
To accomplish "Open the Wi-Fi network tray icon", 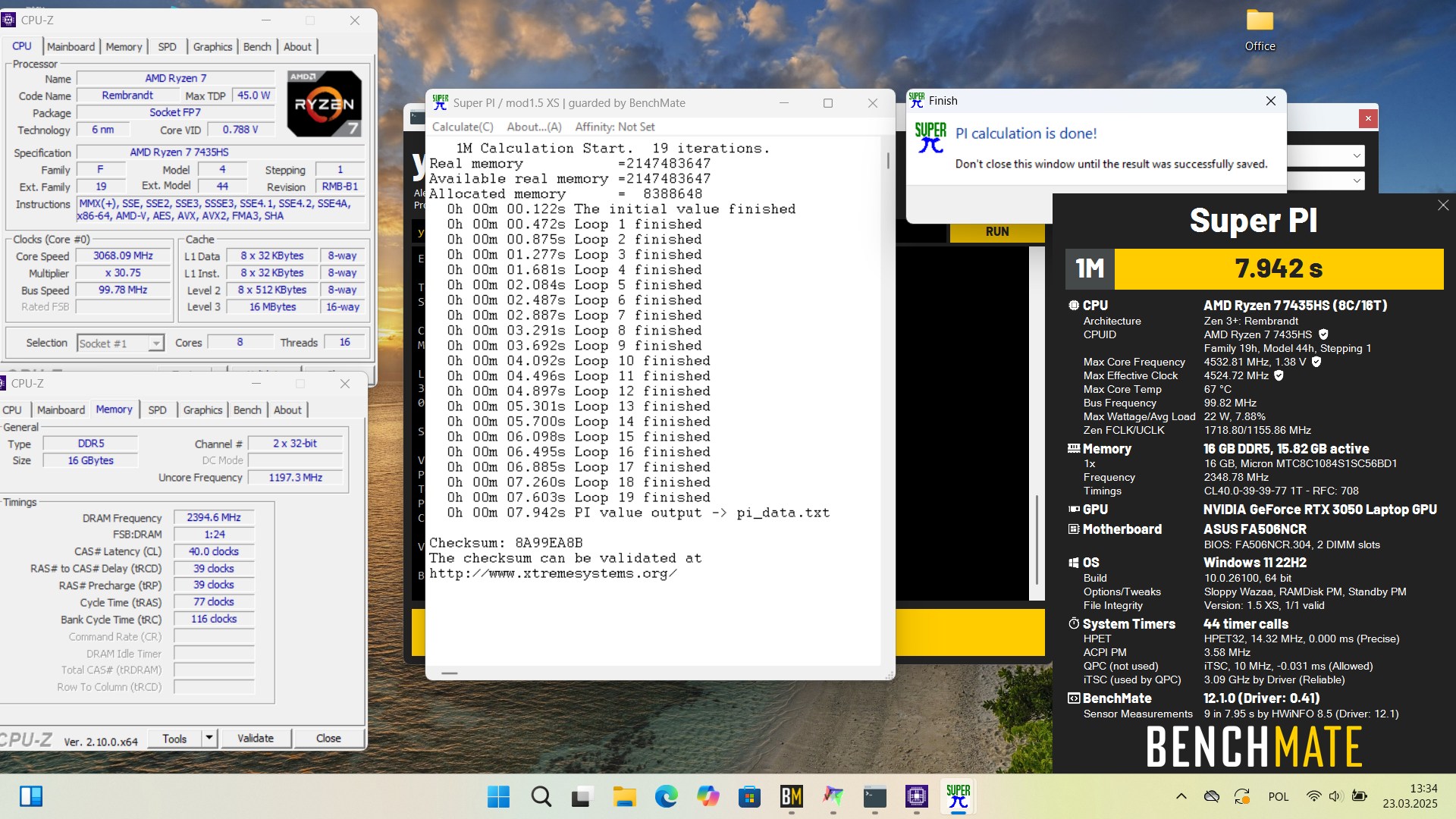I will coord(1313,796).
